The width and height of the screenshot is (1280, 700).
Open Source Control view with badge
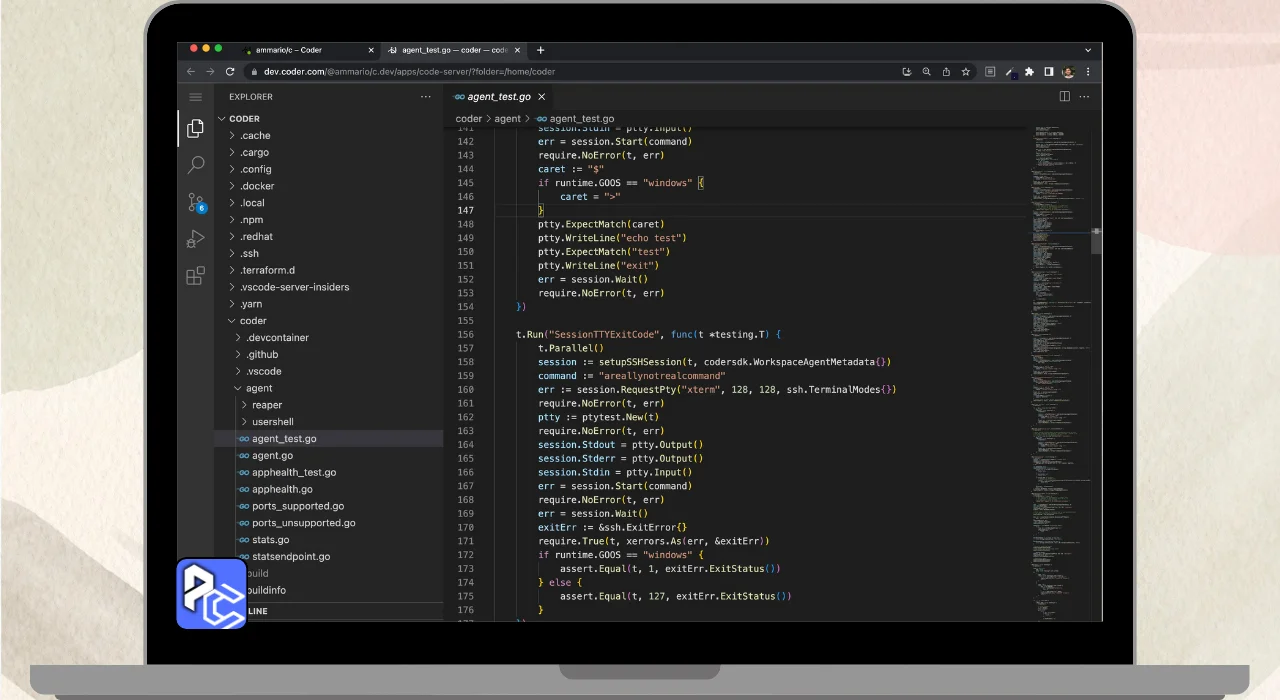pos(196,202)
